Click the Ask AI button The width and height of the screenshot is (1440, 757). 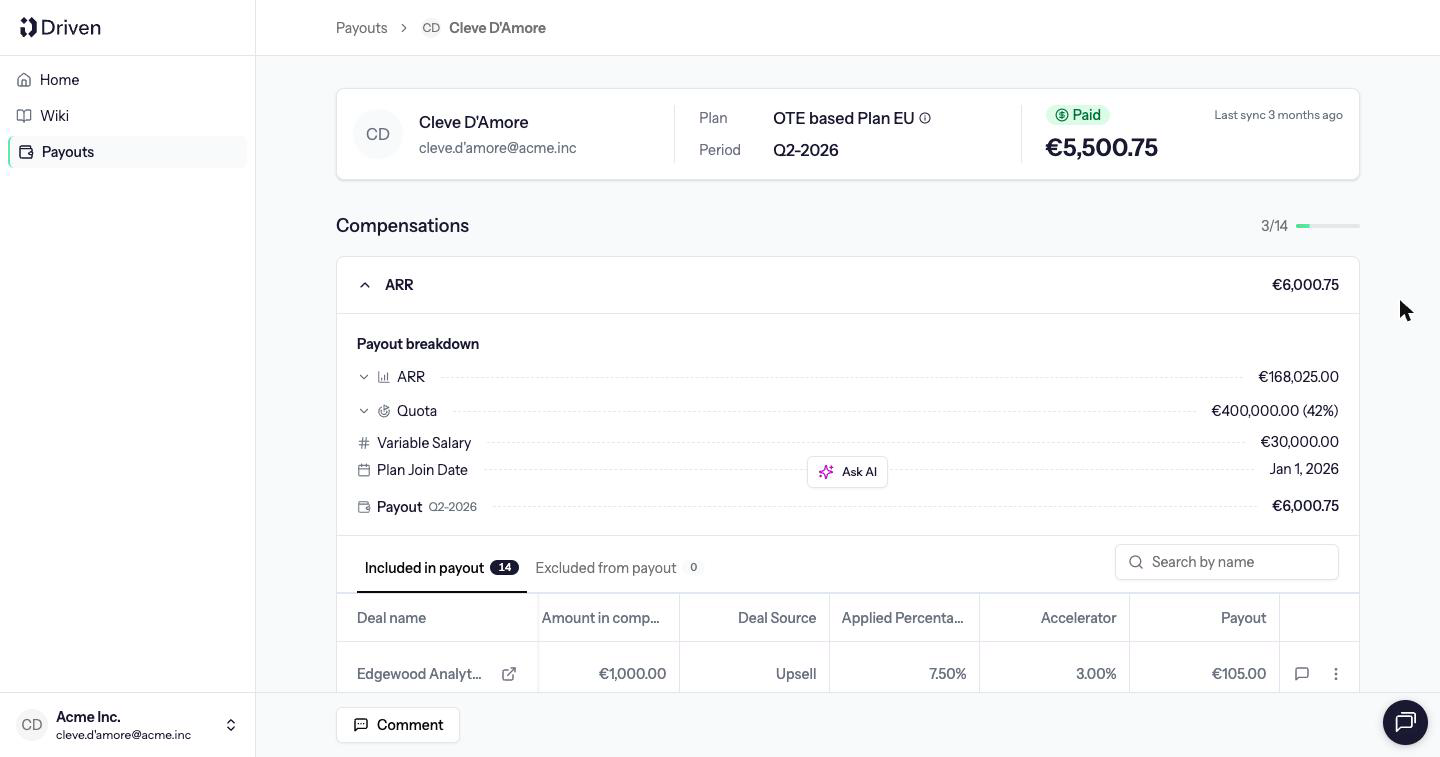(x=847, y=472)
